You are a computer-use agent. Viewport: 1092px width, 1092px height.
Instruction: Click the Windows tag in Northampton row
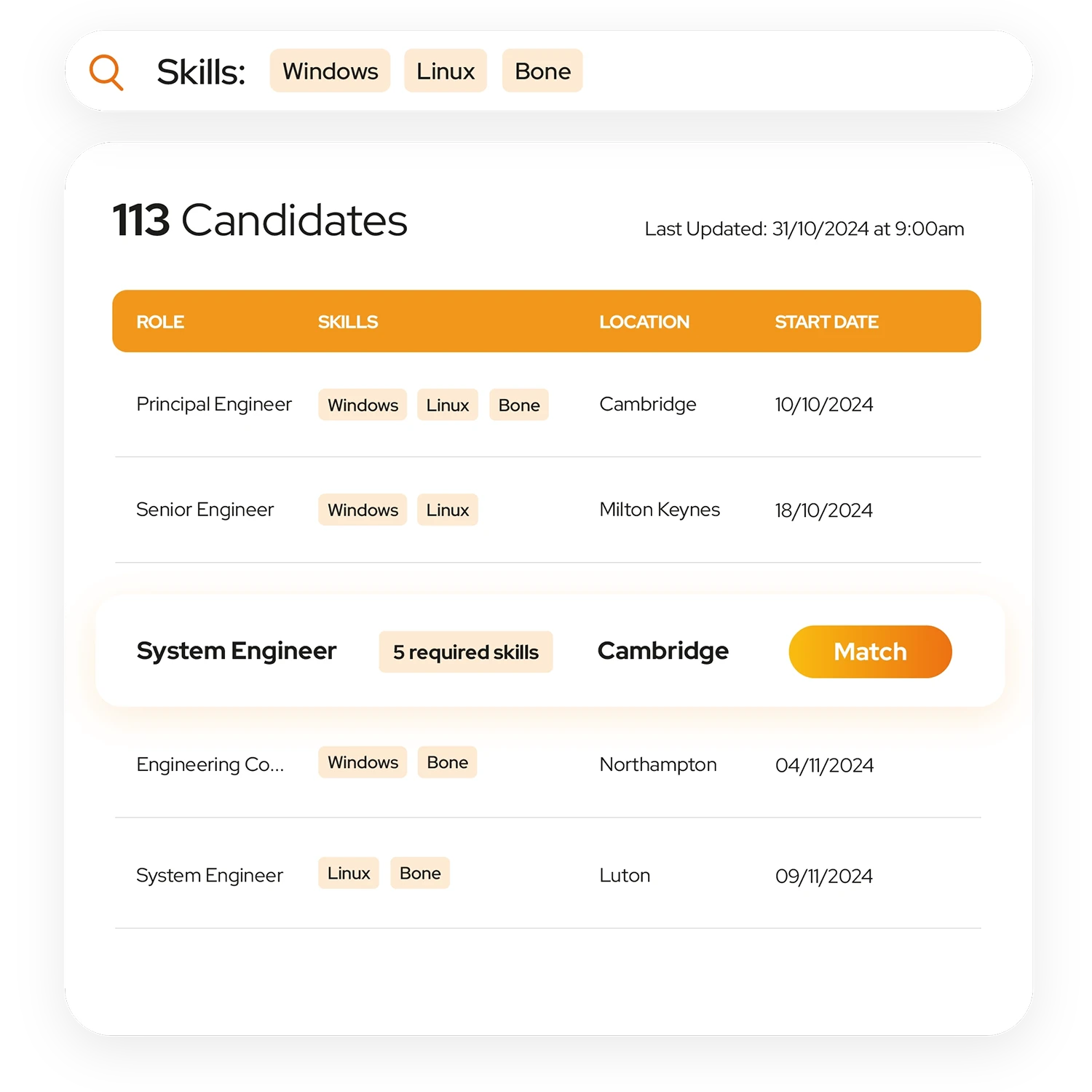coord(363,762)
